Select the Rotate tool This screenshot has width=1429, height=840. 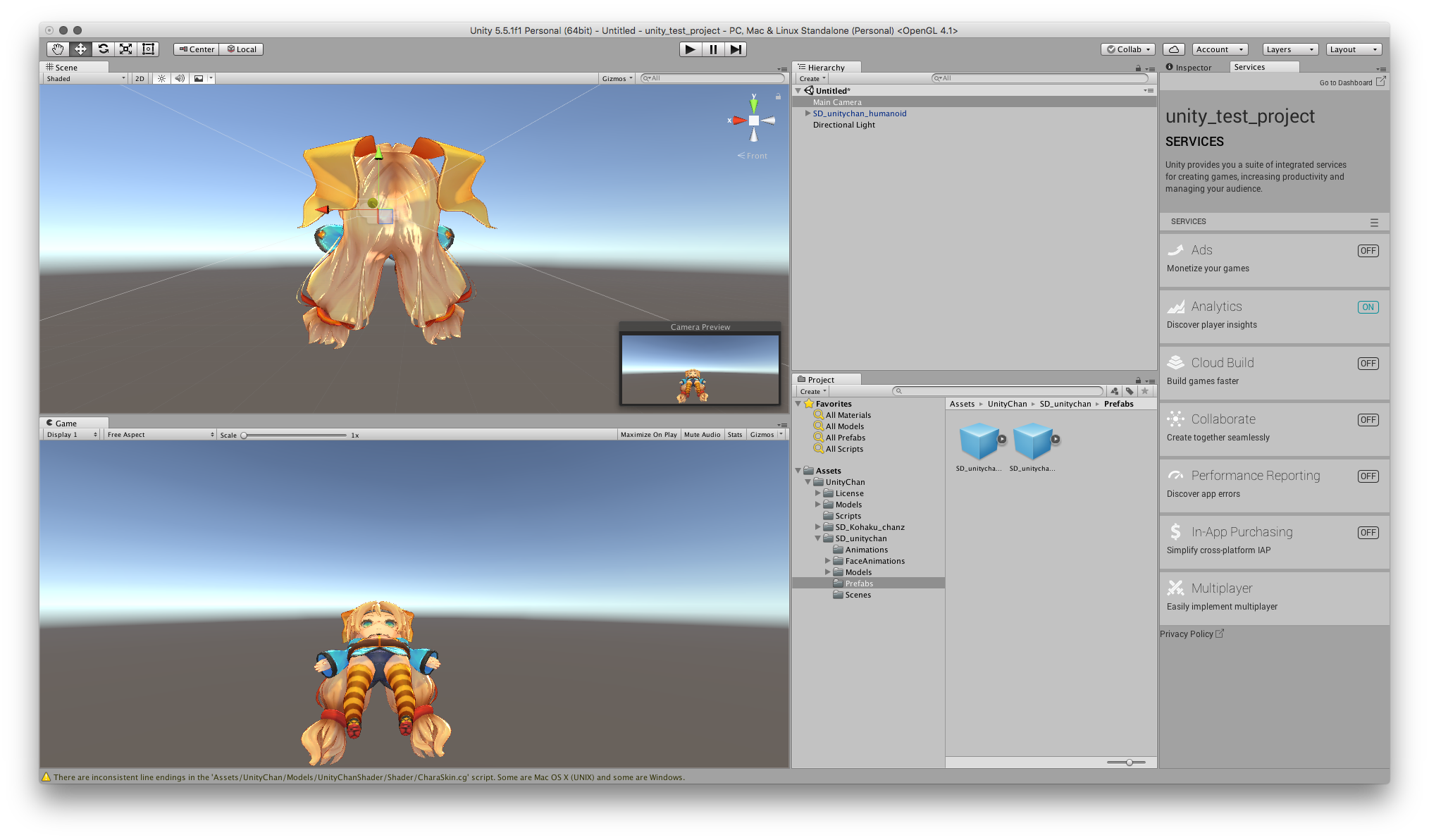tap(103, 49)
